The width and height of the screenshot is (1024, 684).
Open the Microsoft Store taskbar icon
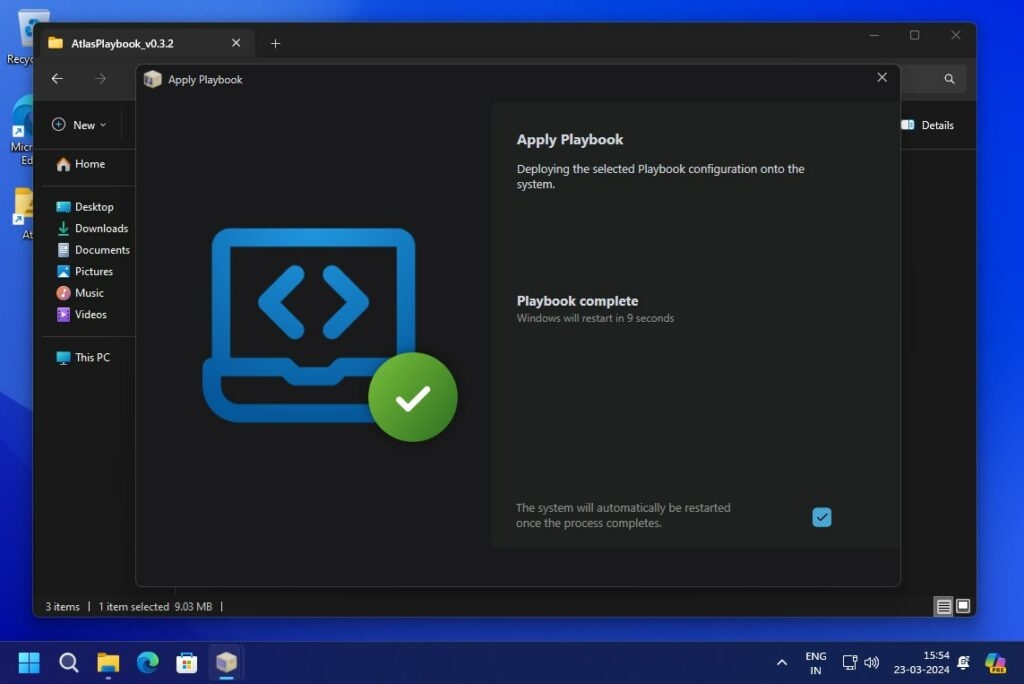tap(187, 662)
